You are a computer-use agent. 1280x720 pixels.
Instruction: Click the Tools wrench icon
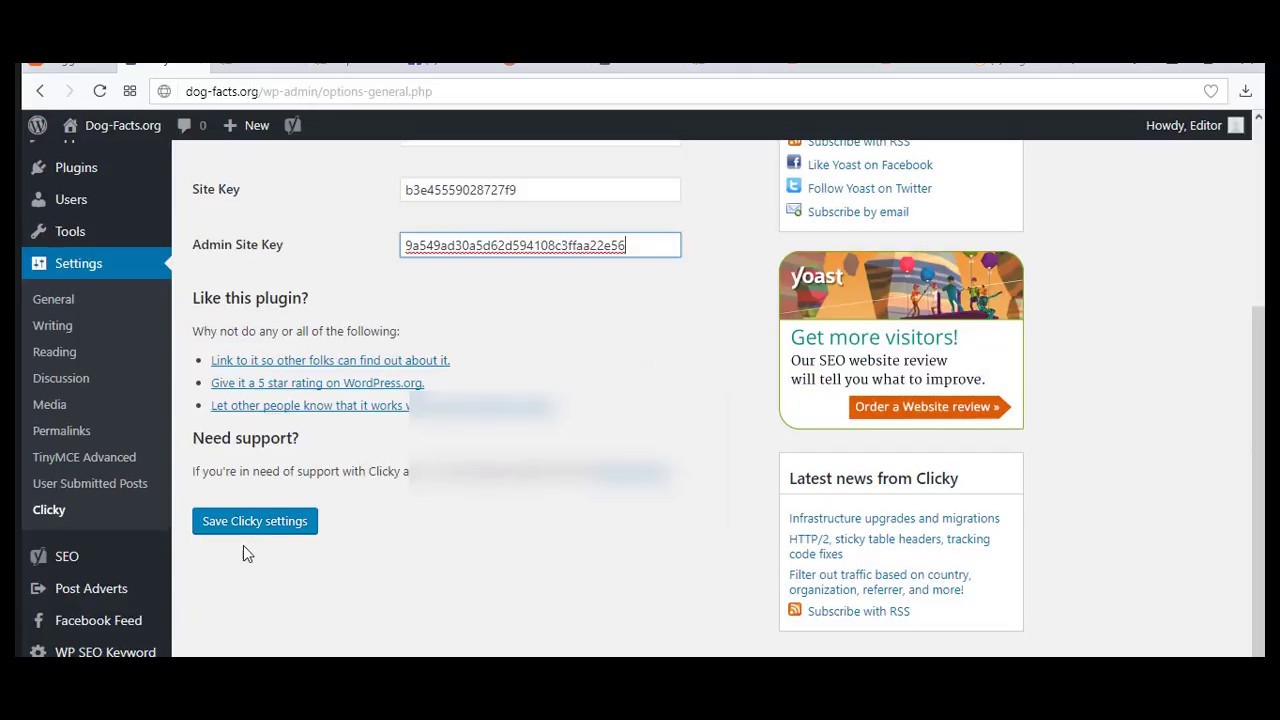pyautogui.click(x=38, y=231)
